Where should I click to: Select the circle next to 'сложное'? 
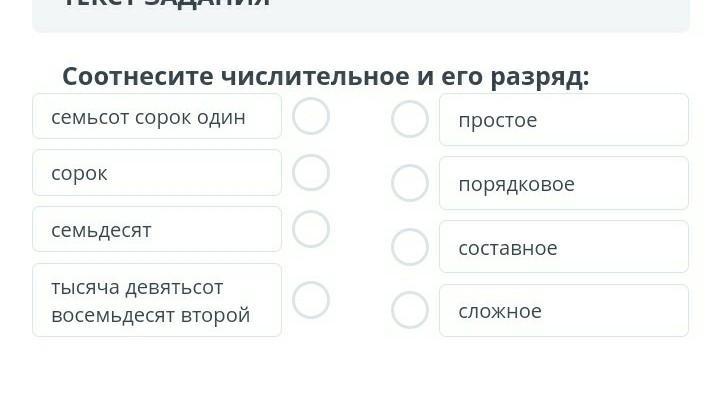point(409,310)
